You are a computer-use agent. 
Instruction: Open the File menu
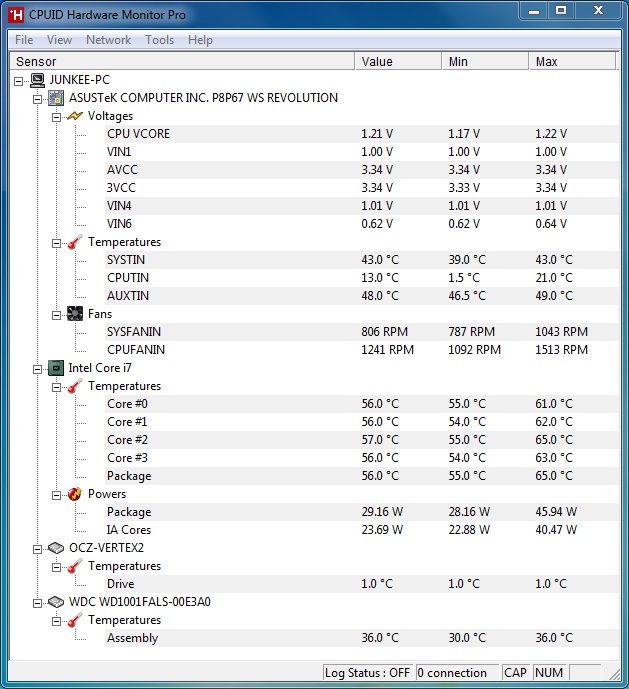24,40
